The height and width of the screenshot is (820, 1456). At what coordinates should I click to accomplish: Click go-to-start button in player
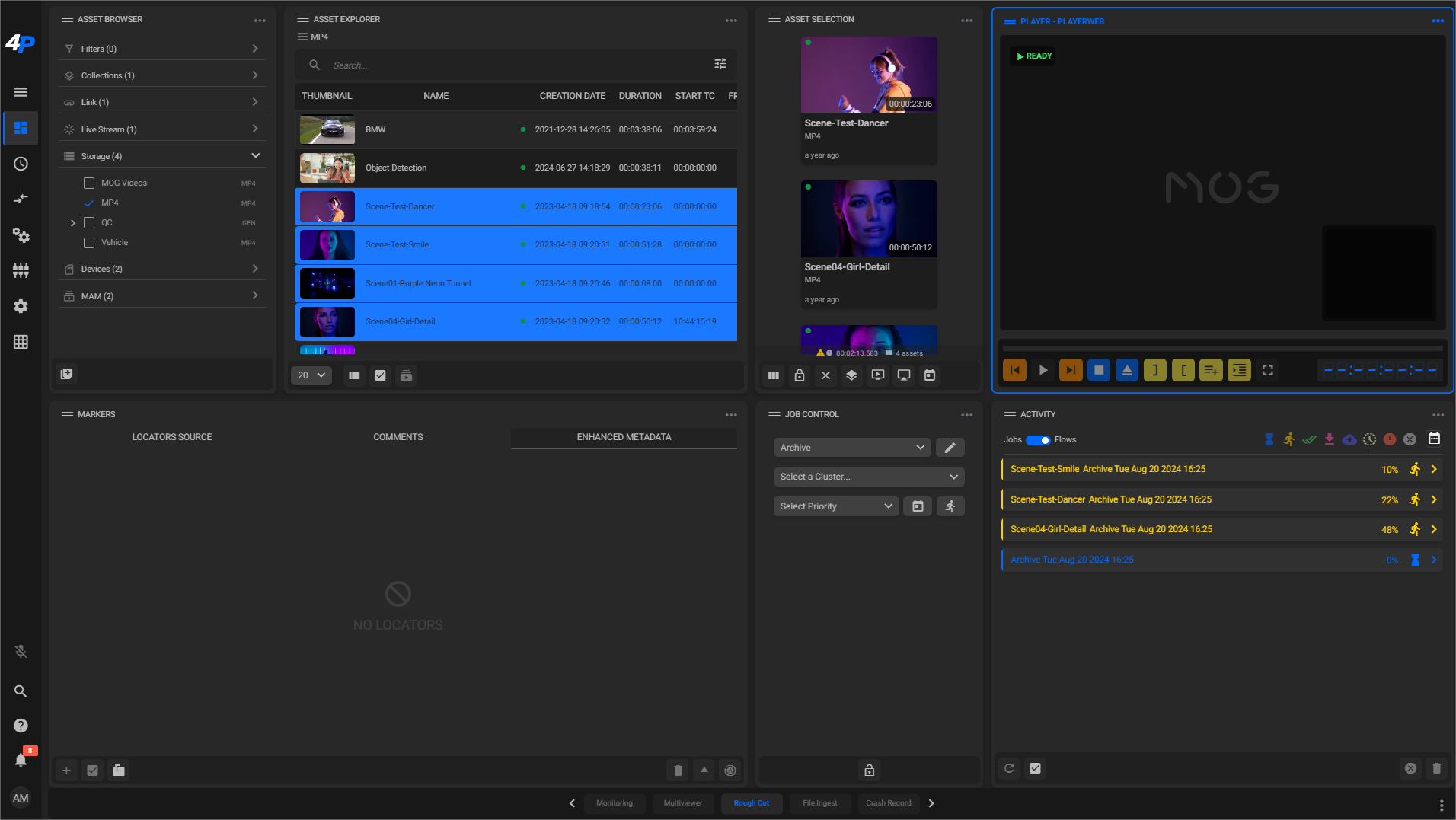point(1015,370)
